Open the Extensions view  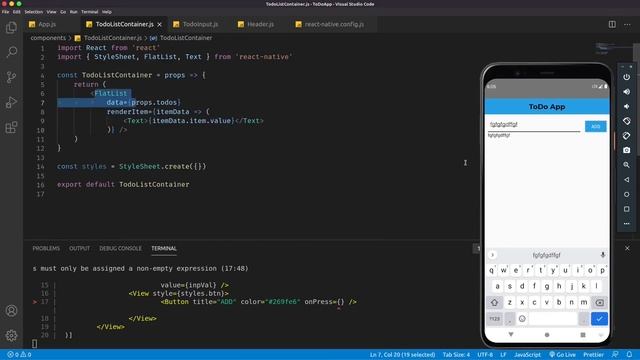click(x=11, y=127)
